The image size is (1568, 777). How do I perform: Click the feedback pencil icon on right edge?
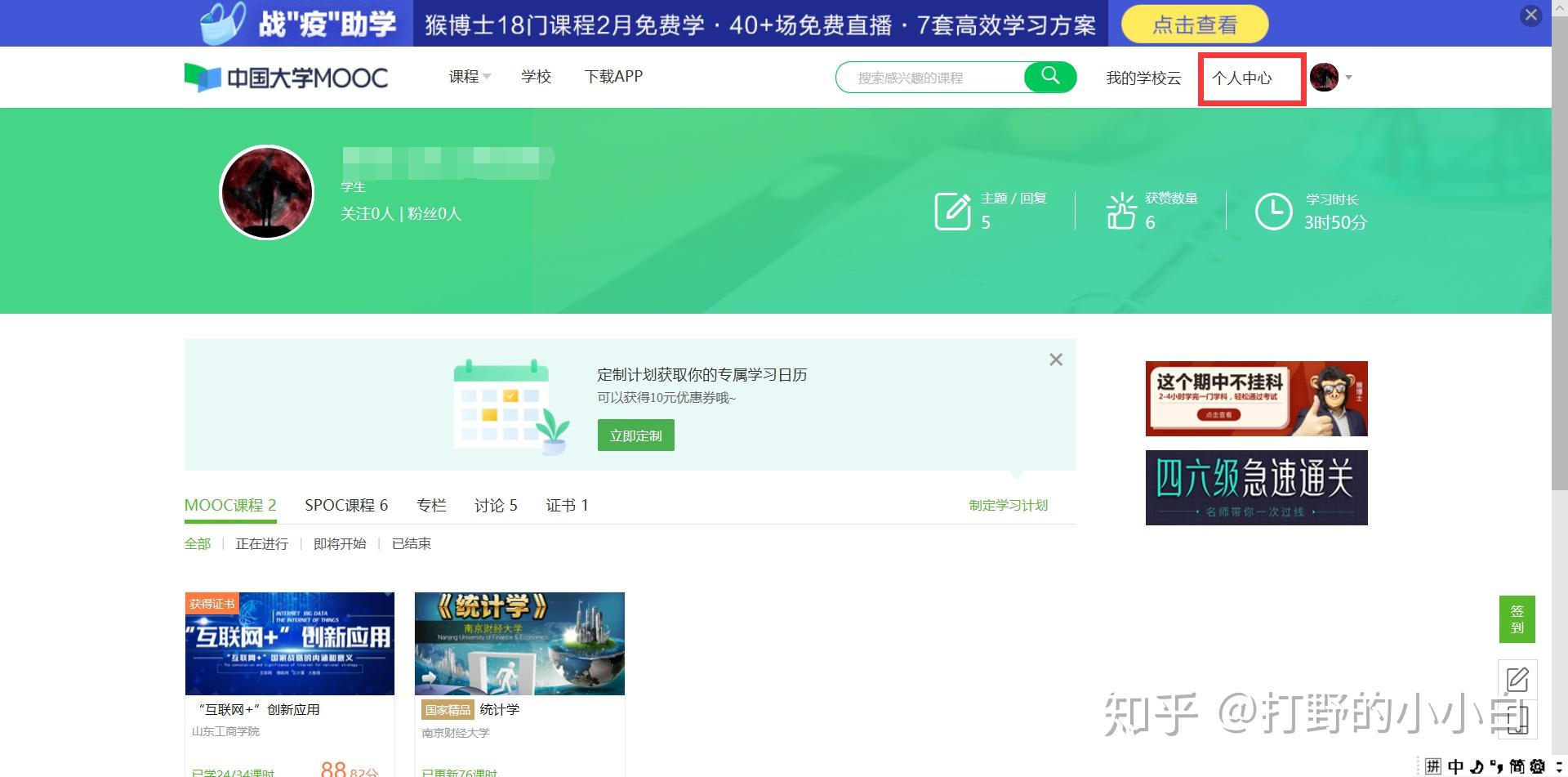click(1518, 679)
